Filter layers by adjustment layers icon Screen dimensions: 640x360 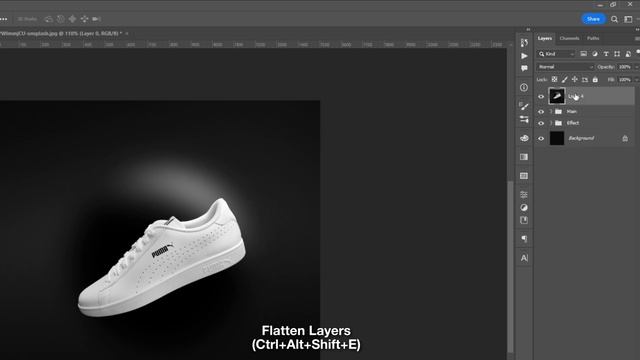[595, 54]
